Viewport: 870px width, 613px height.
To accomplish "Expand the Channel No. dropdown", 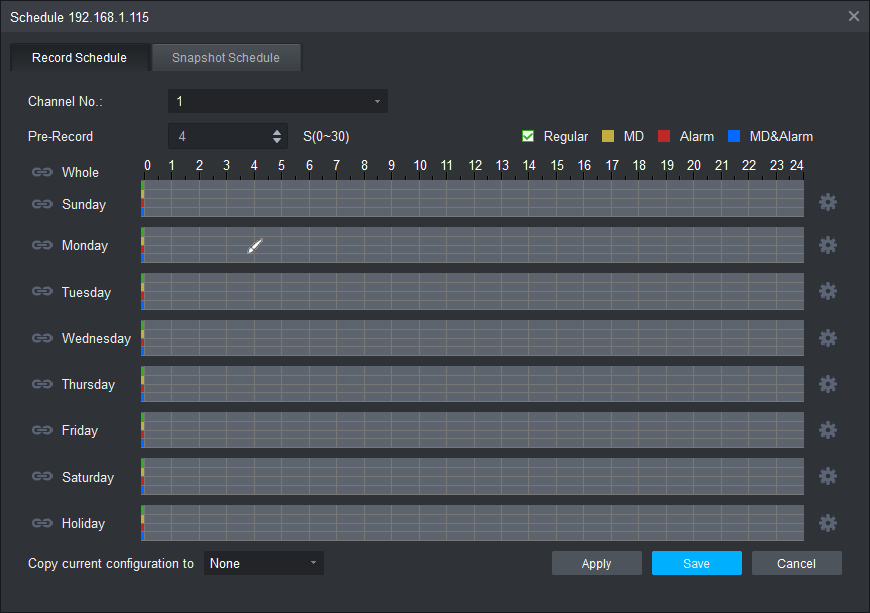I will click(277, 101).
